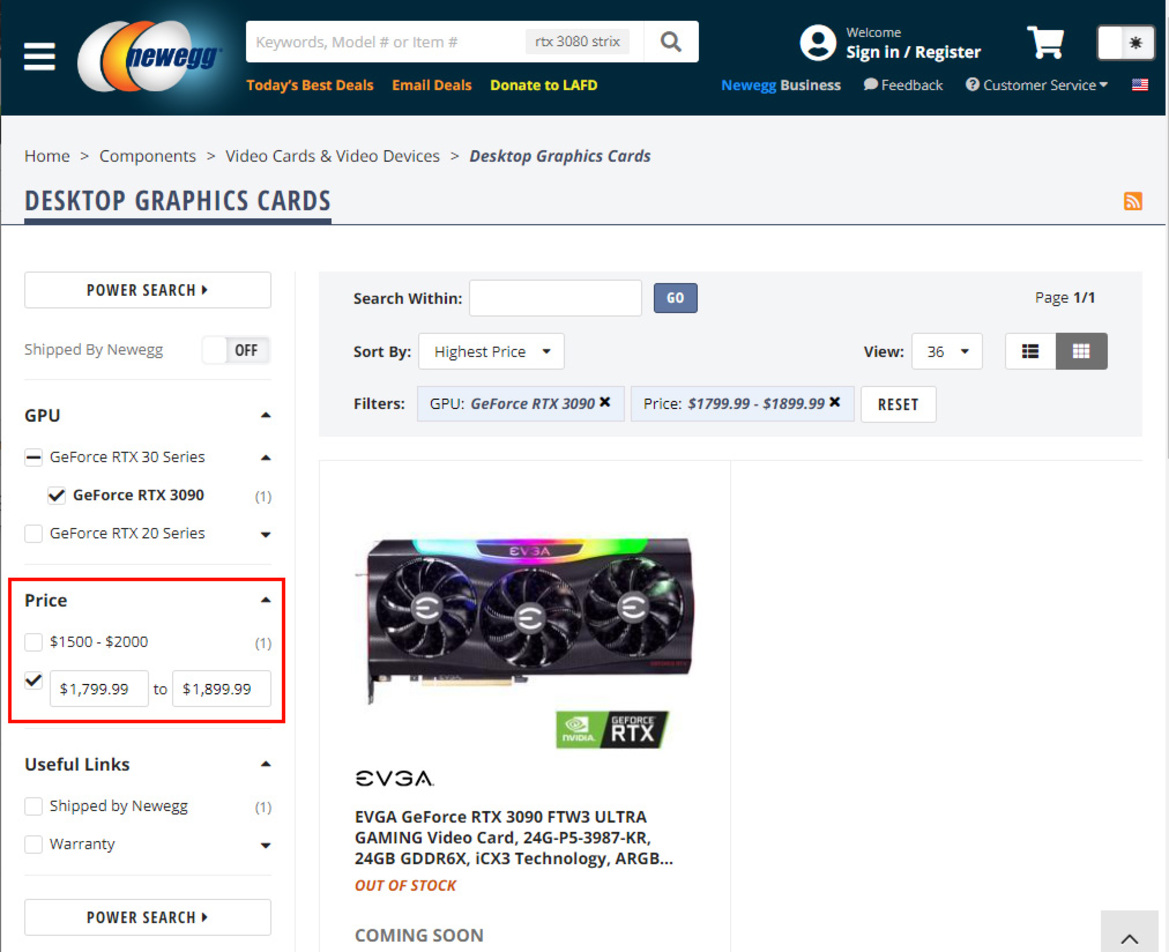Click the Desktop Graphics Cards breadcrumb
Screen dimensions: 1169x952
point(560,156)
